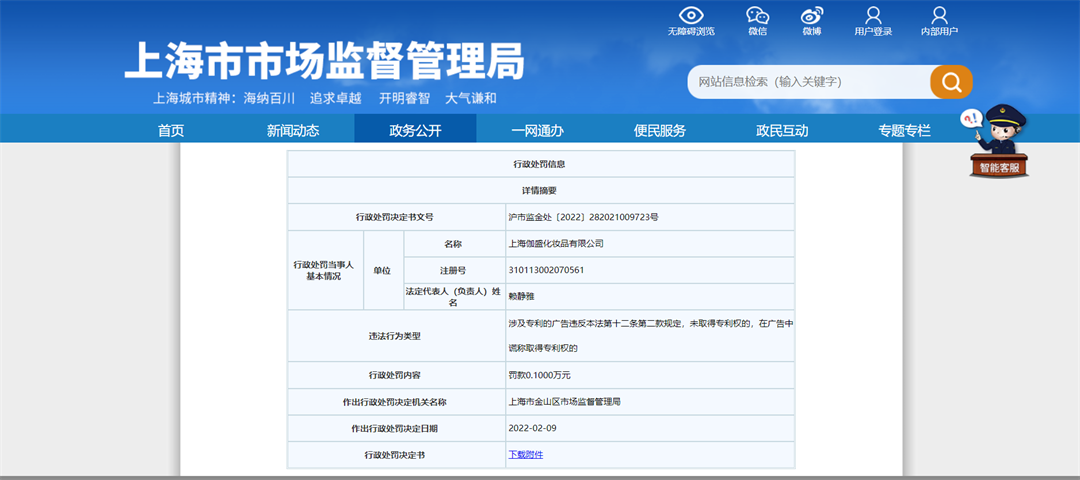Navigate to the 专题专栏 tab
The height and width of the screenshot is (480, 1080).
tap(904, 130)
